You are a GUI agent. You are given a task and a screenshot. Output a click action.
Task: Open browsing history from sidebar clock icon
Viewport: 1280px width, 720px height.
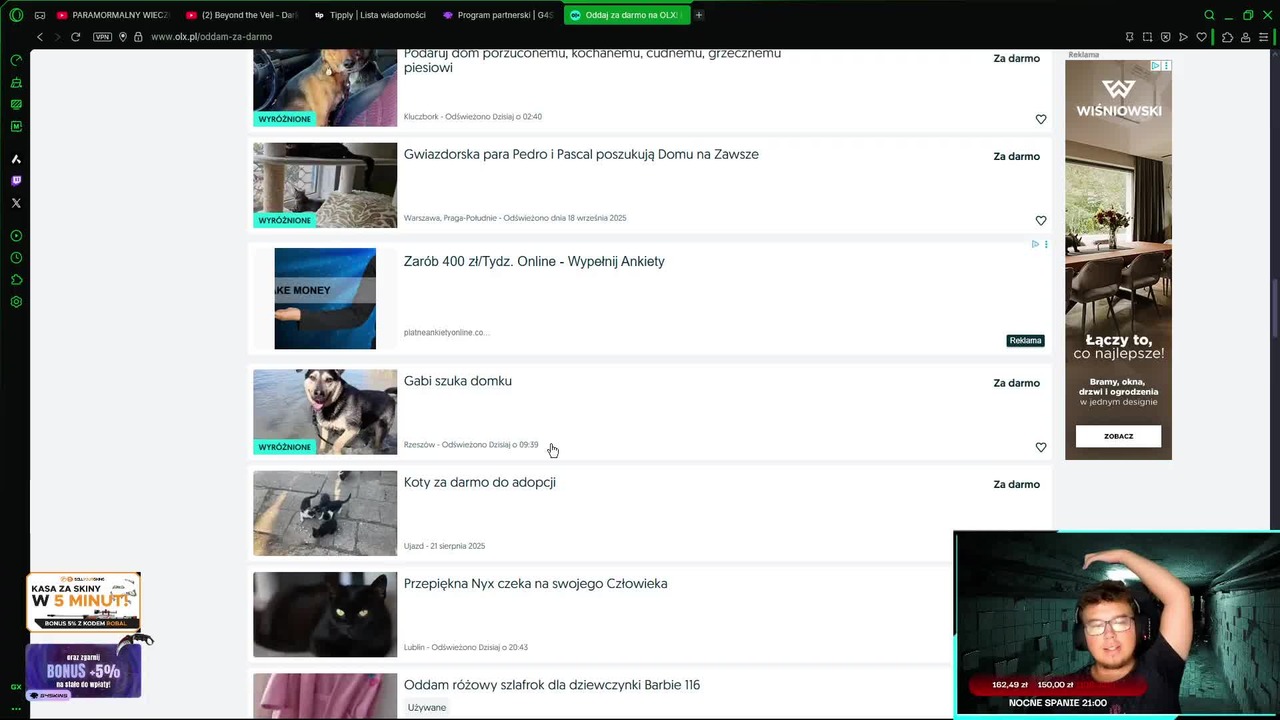pos(16,258)
